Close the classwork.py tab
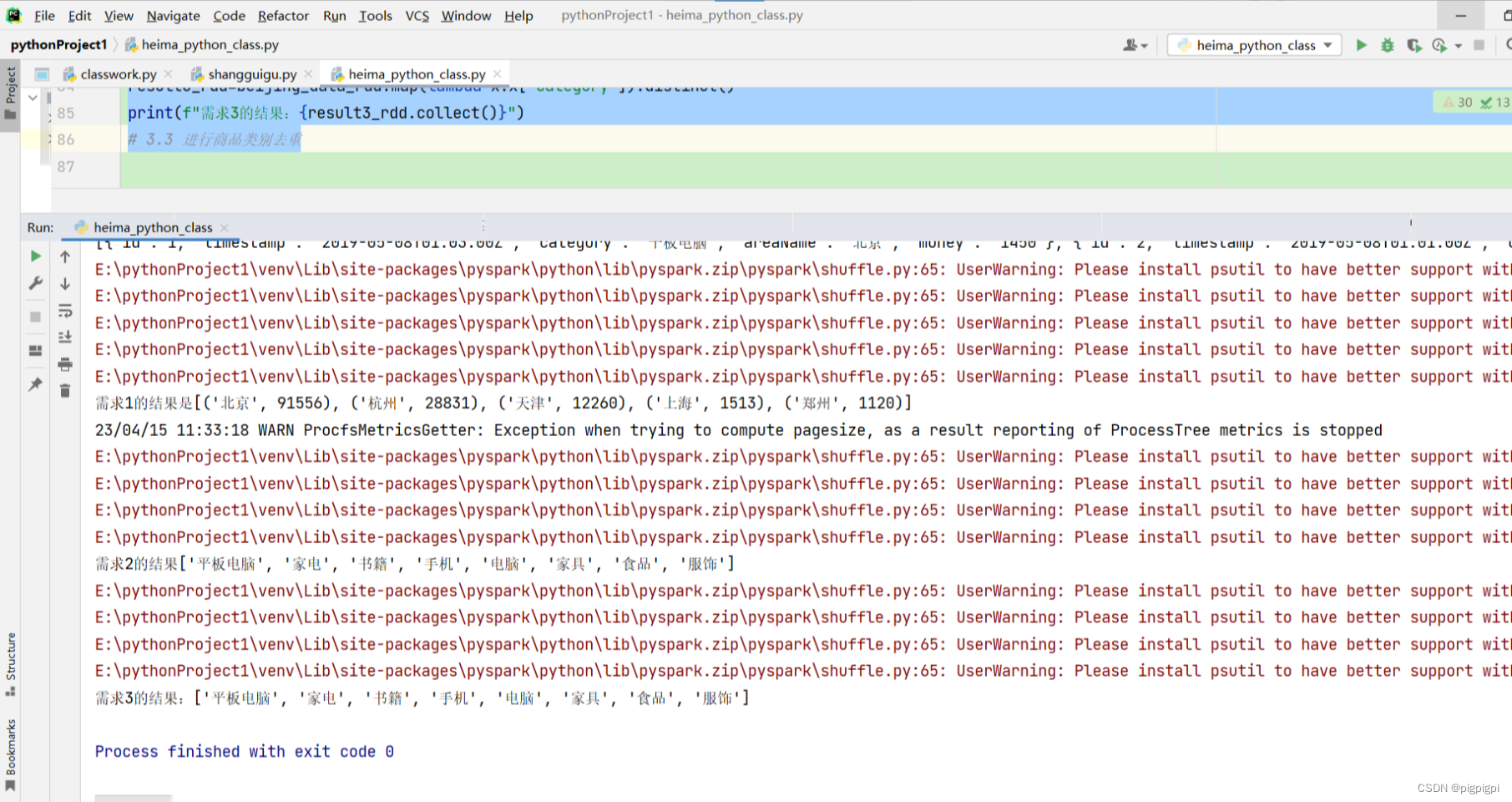The height and width of the screenshot is (802, 1512). 169,74
